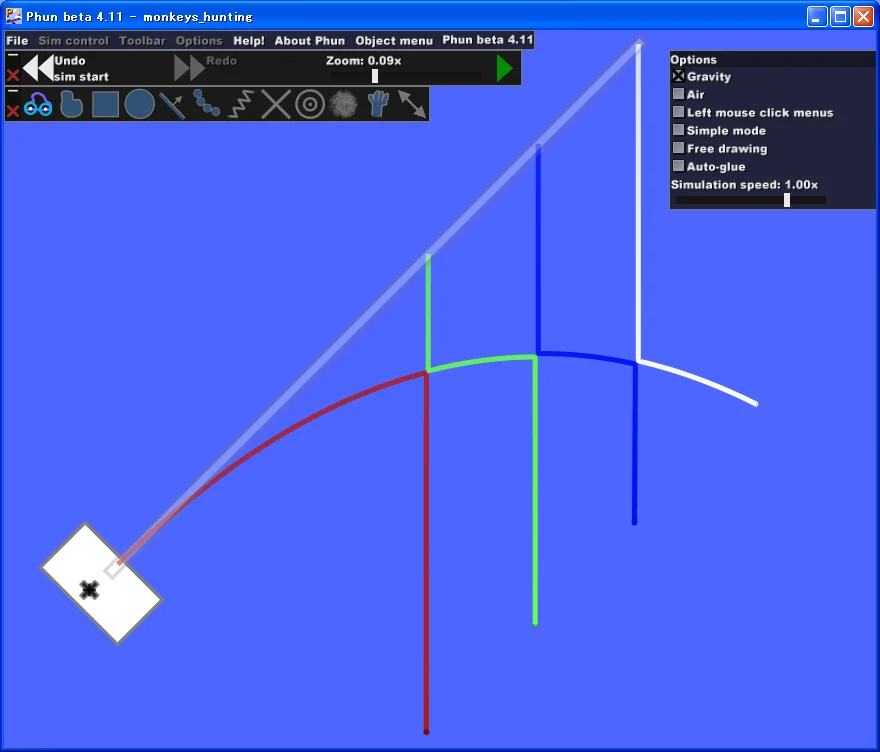Select the Spring tool
880x752 pixels.
(241, 104)
